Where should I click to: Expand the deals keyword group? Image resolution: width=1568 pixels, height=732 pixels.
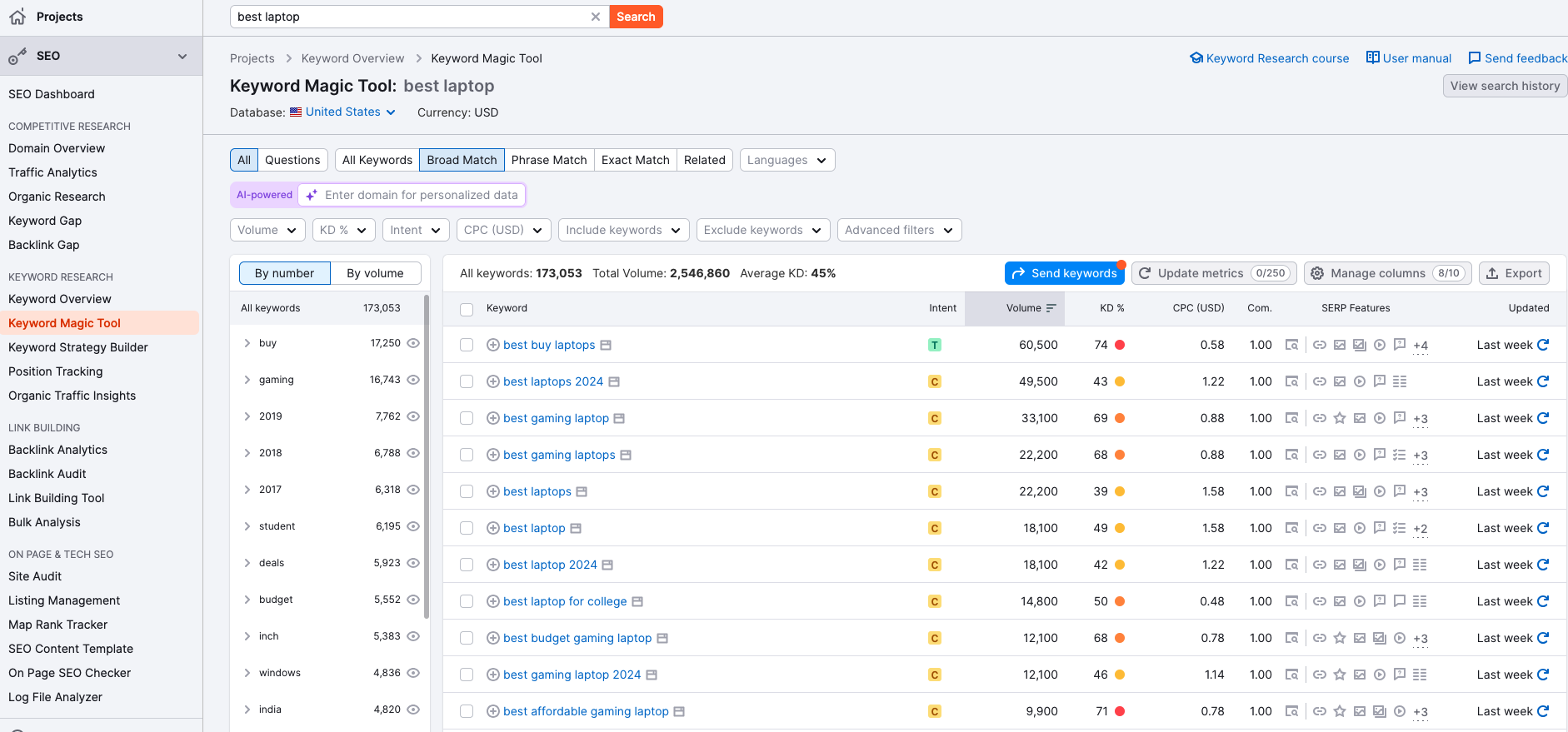247,563
